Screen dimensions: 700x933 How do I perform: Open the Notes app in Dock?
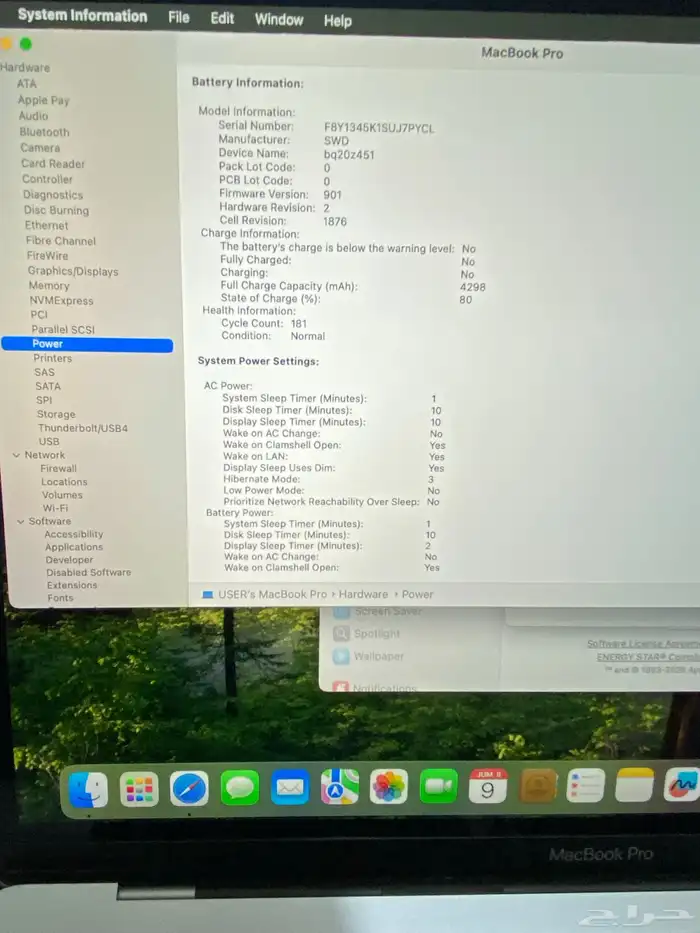pyautogui.click(x=635, y=785)
